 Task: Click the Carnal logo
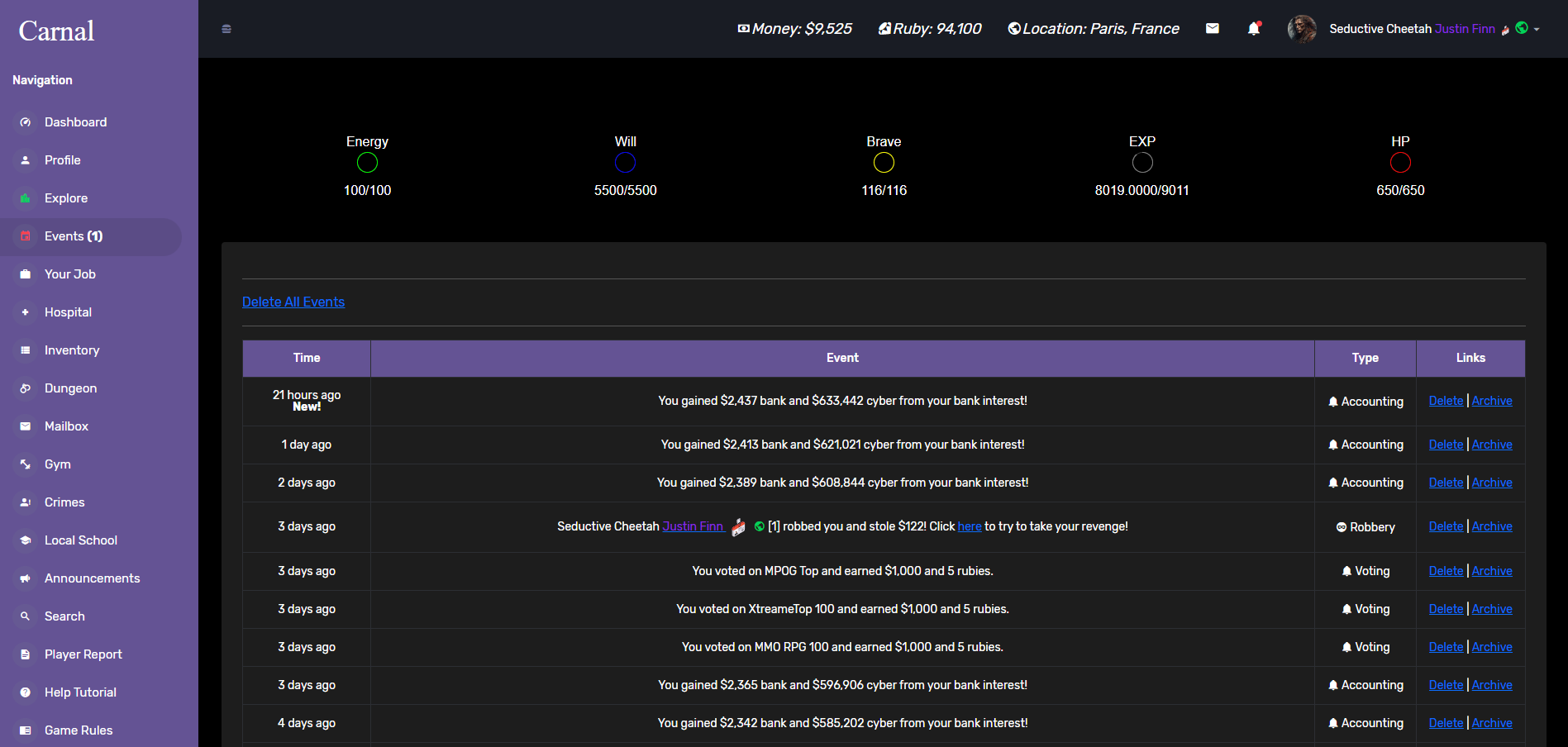pos(56,31)
